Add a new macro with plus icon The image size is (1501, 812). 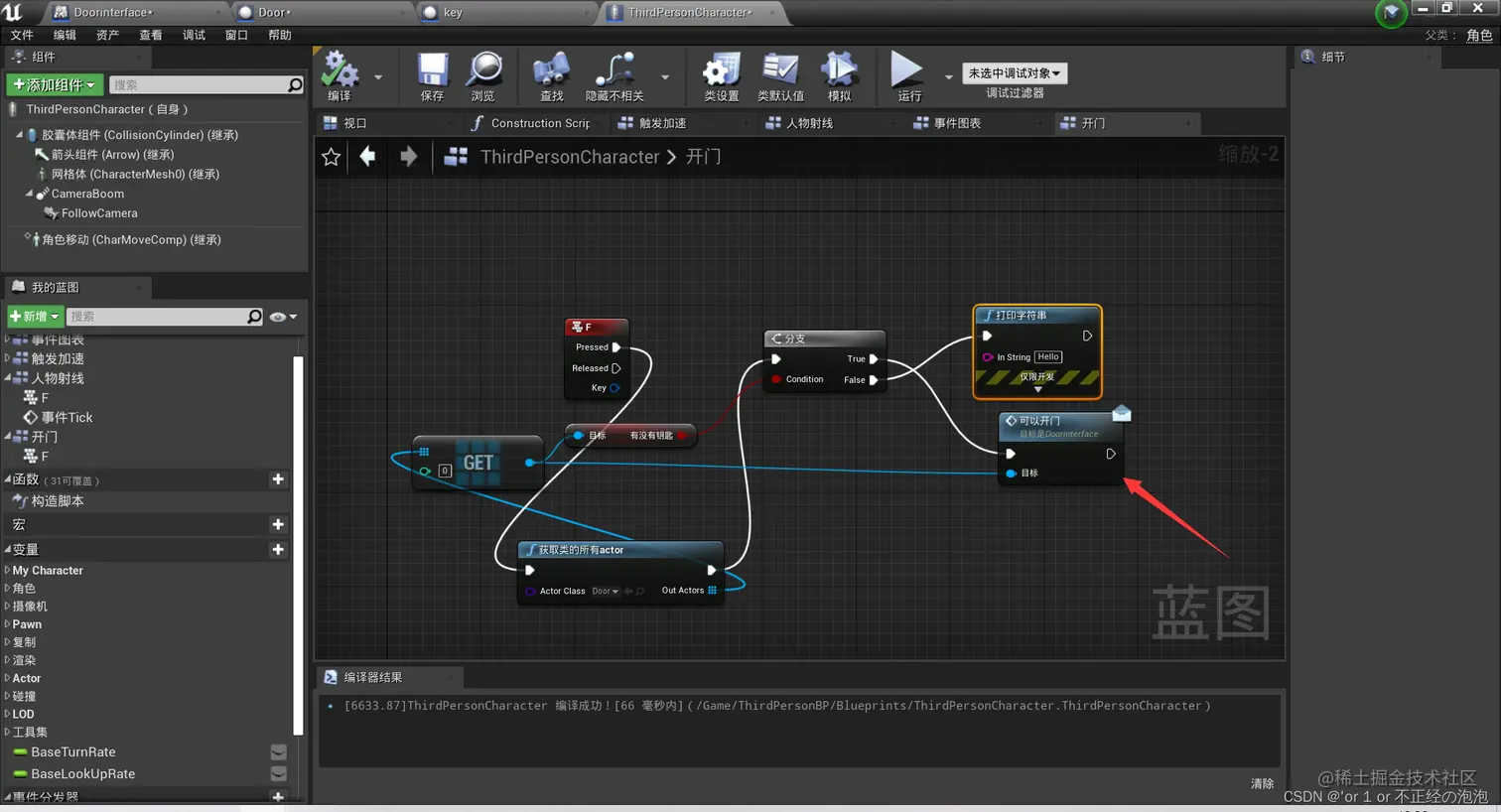pyautogui.click(x=278, y=524)
